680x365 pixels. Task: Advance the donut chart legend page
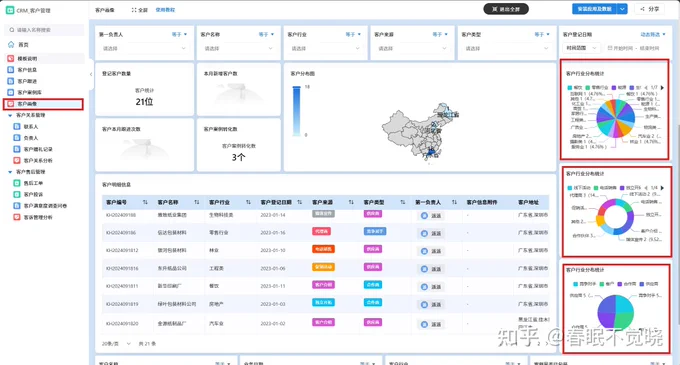click(x=662, y=188)
